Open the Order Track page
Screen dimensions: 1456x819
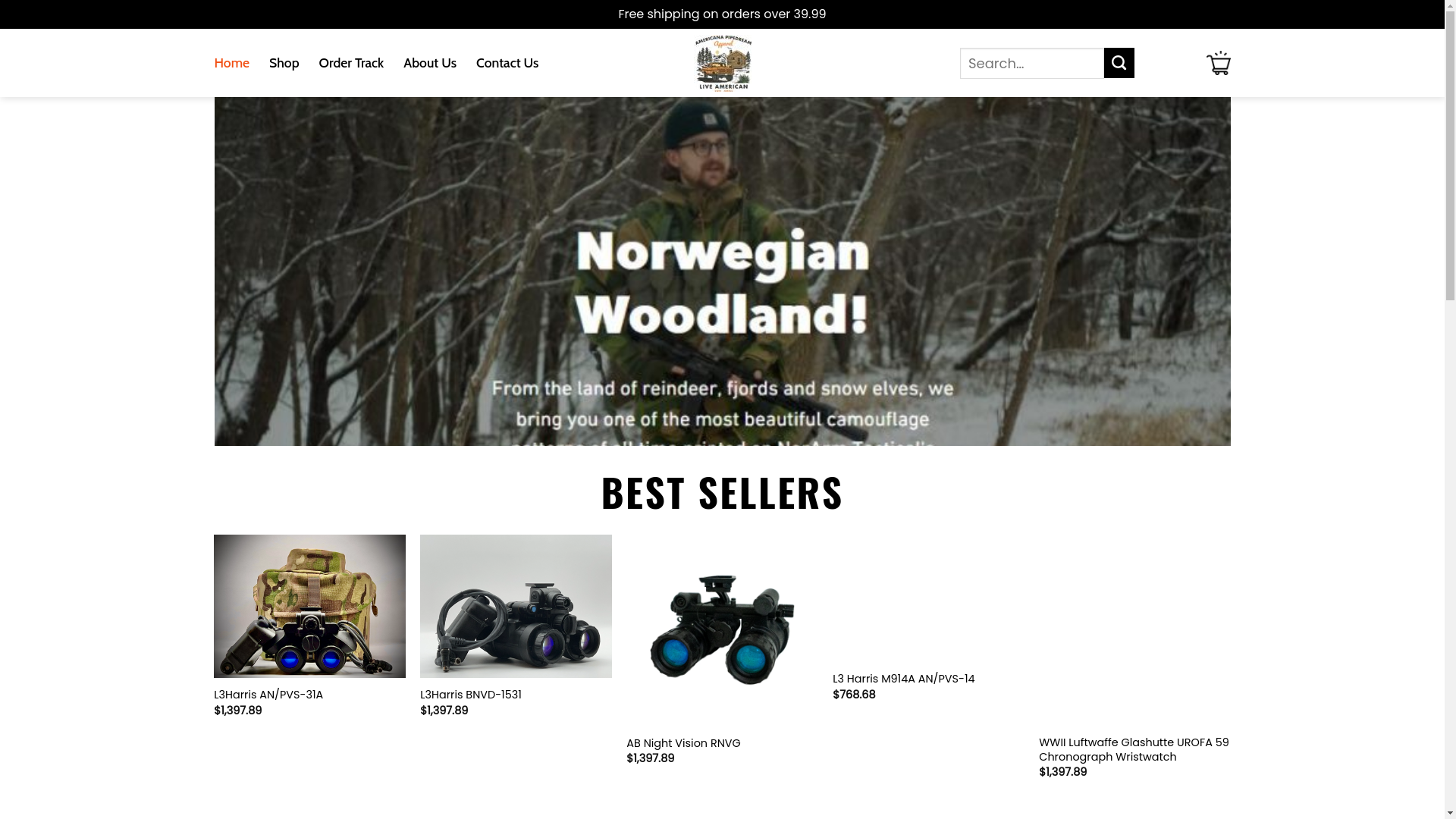351,63
